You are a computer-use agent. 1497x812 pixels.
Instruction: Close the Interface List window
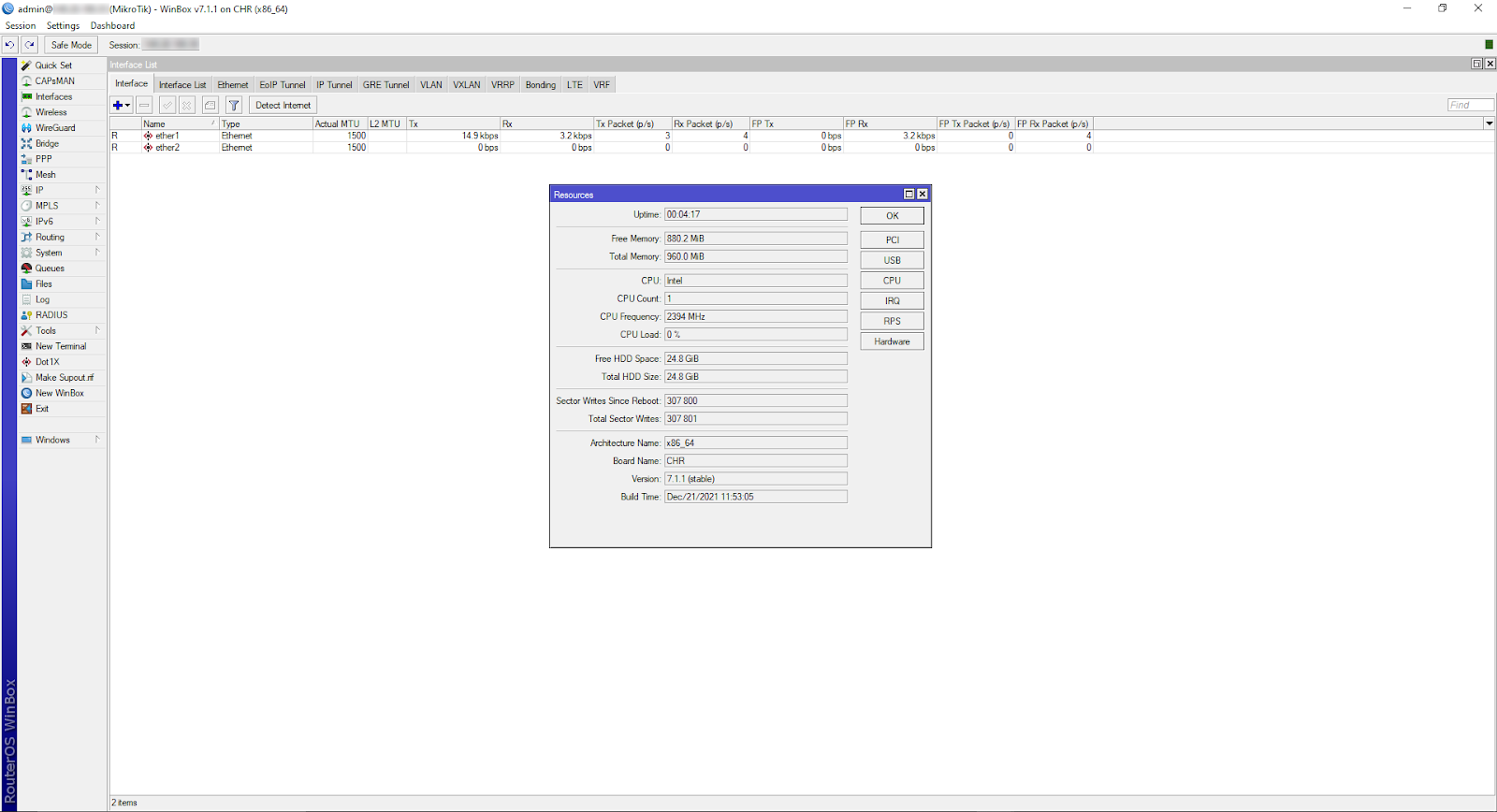(1490, 64)
